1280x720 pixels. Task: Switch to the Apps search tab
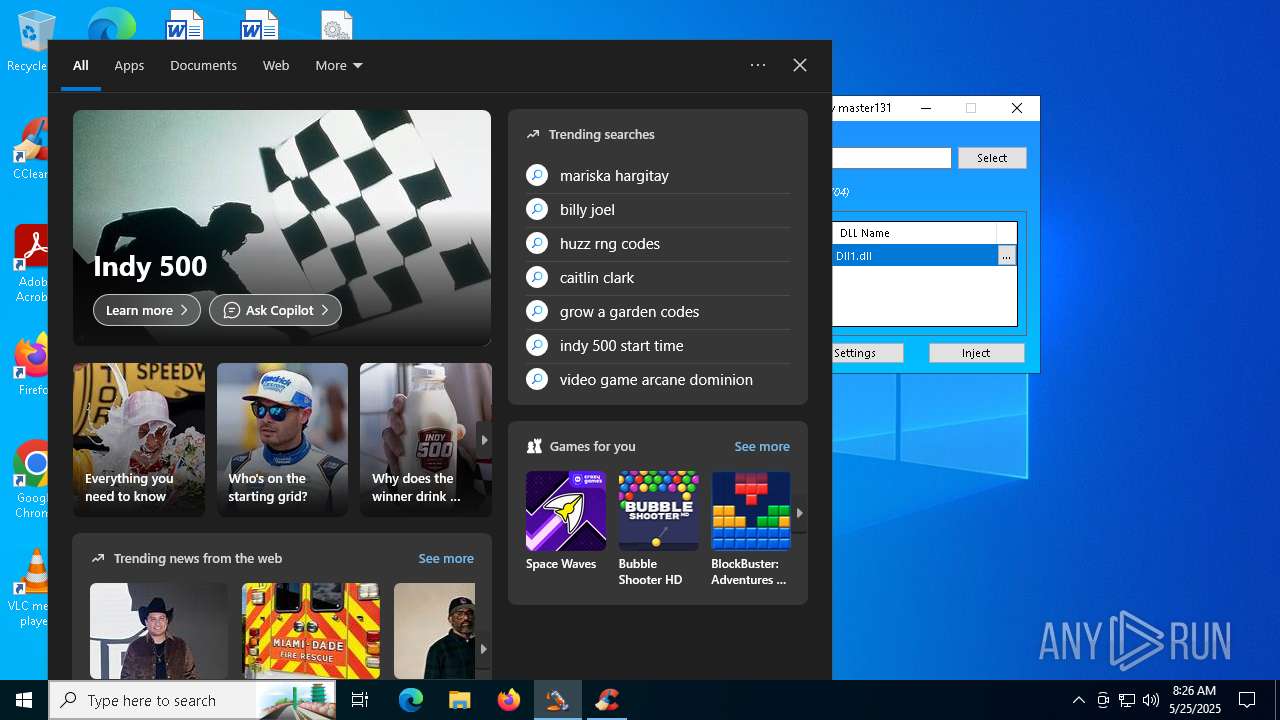click(129, 65)
